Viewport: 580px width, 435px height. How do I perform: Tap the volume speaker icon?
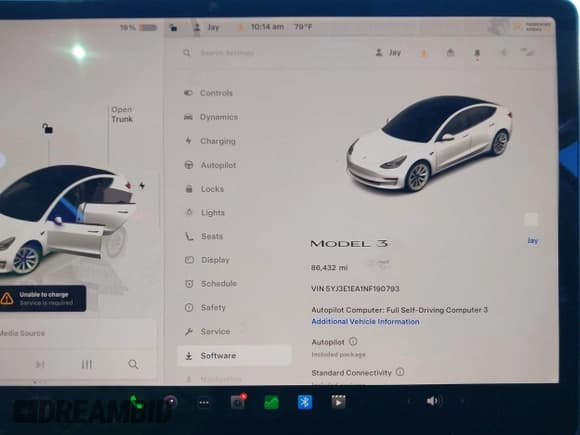tap(434, 401)
